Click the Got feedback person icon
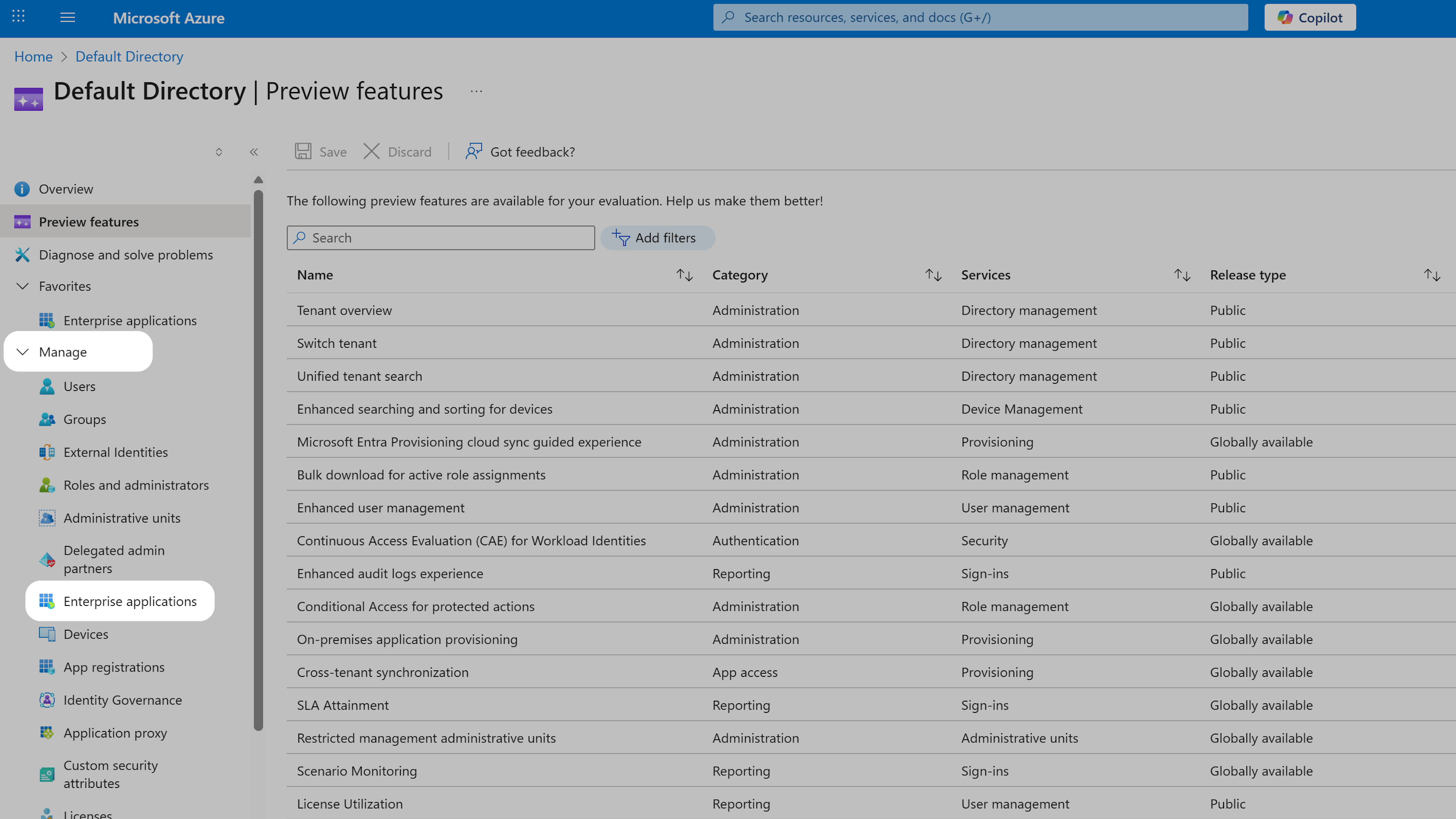Viewport: 1456px width, 819px height. 474,152
